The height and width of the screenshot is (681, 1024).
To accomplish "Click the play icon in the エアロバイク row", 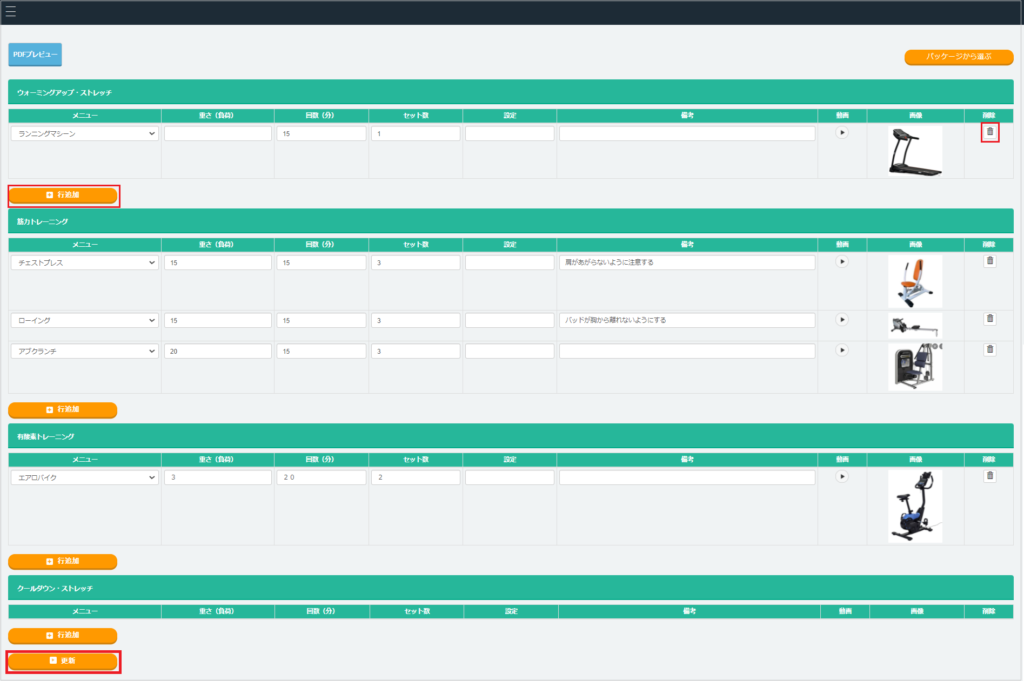I will [841, 477].
